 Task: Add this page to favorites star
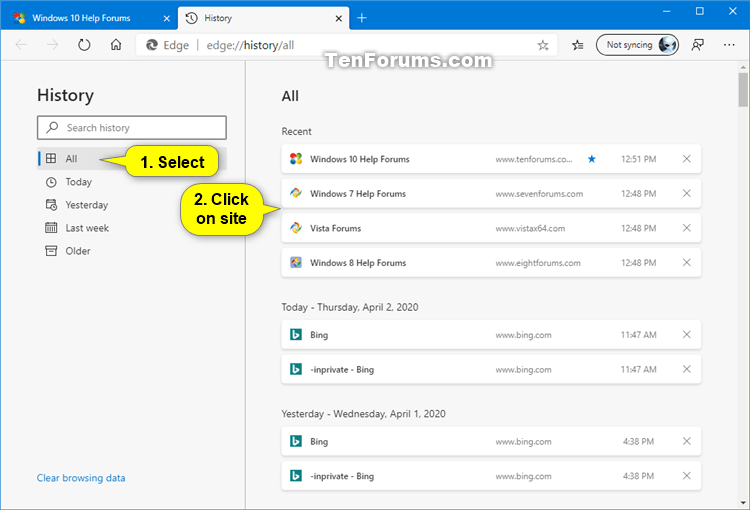coord(543,45)
